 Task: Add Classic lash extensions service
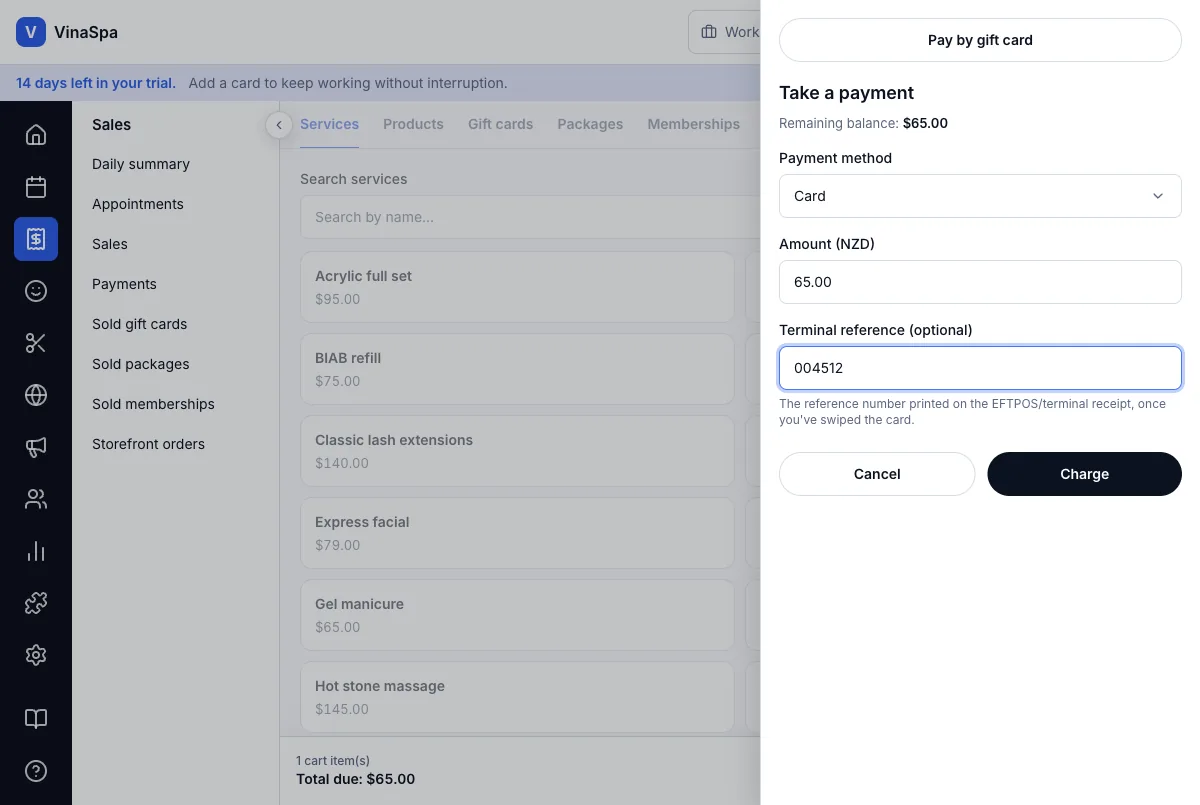click(517, 451)
